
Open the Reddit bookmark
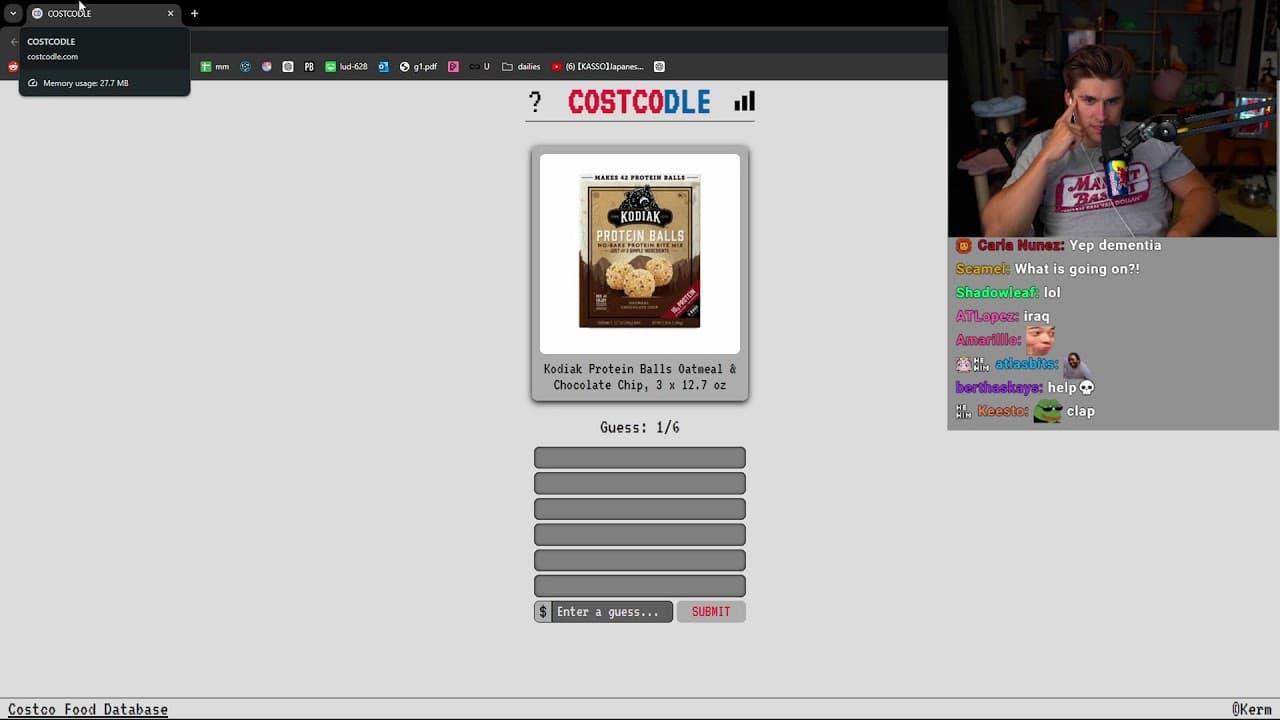point(13,67)
